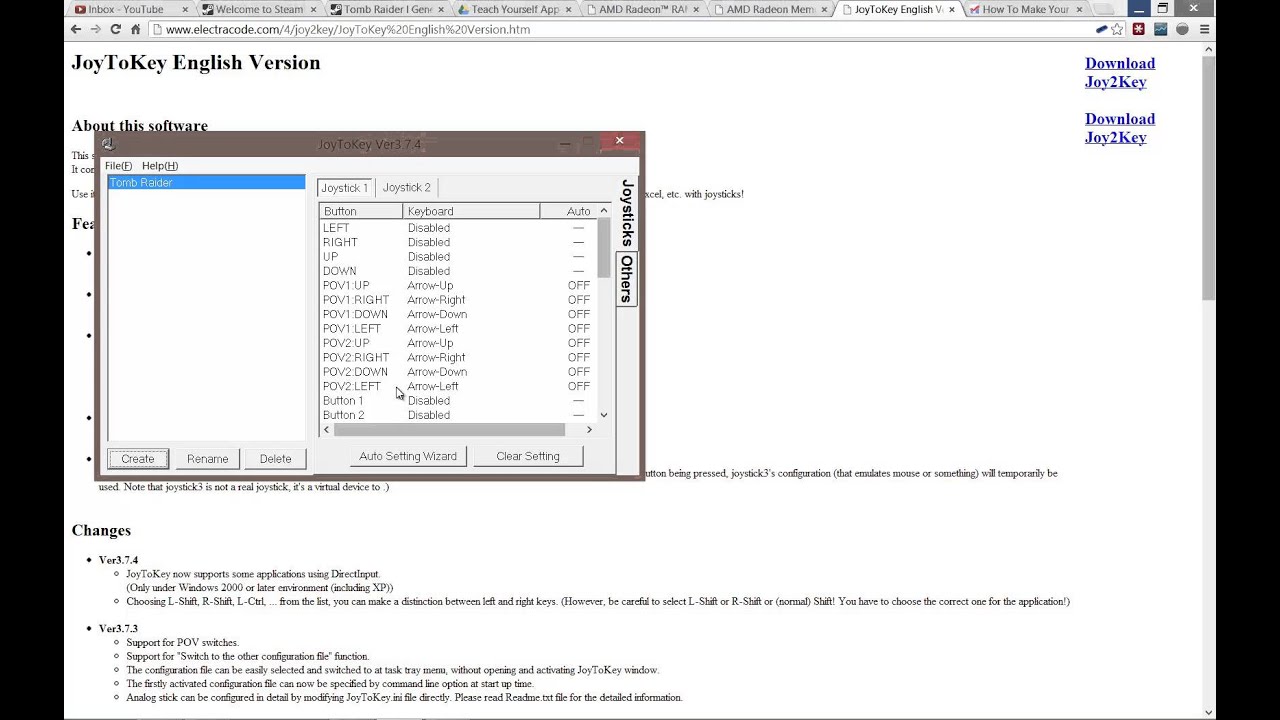Select the Button 1 row
1280x720 pixels.
point(458,401)
